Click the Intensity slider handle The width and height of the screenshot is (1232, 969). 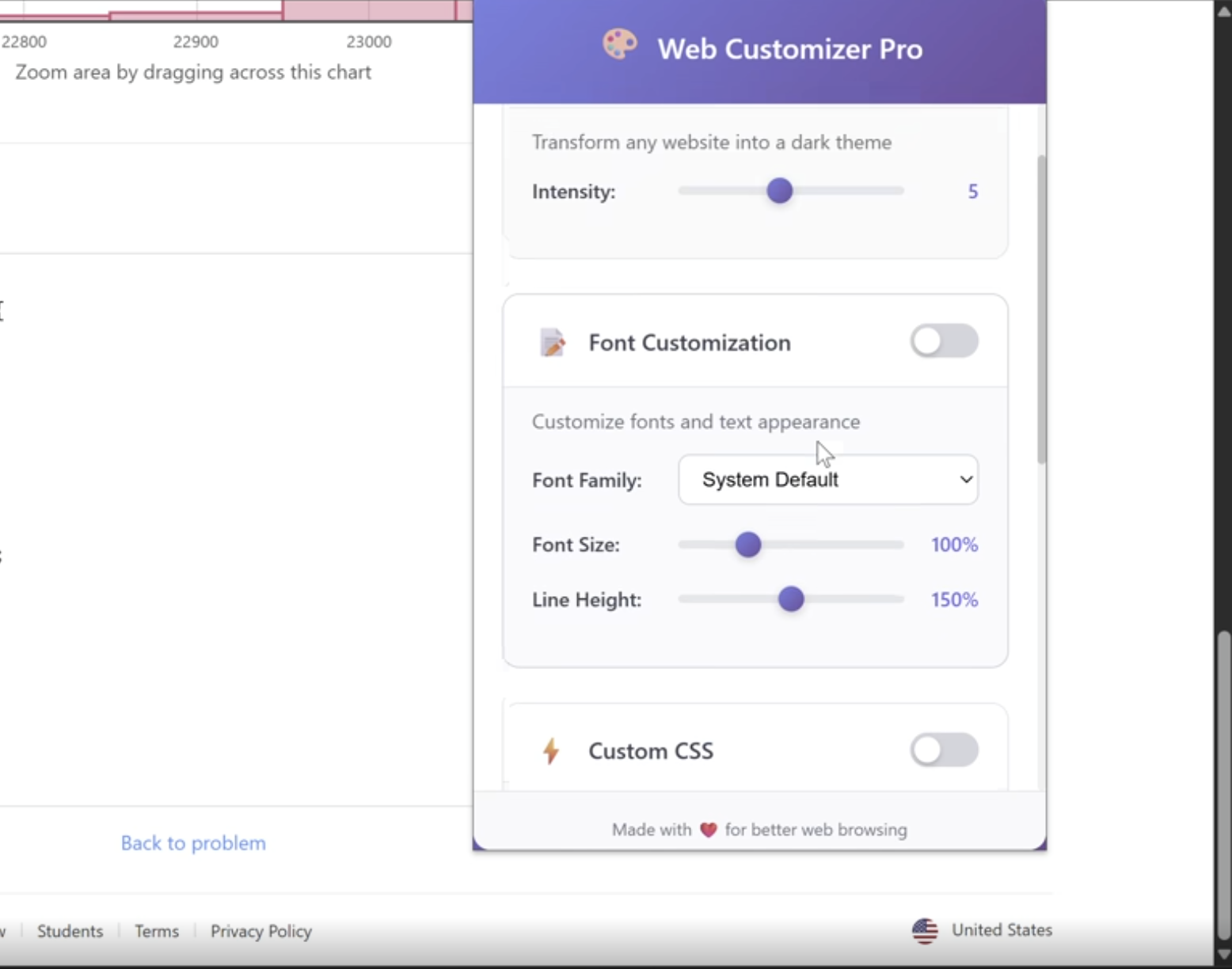[x=780, y=191]
